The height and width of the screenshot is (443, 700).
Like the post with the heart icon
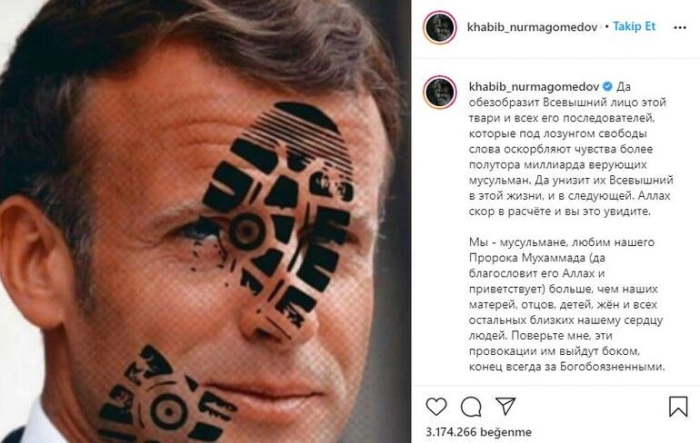(436, 406)
